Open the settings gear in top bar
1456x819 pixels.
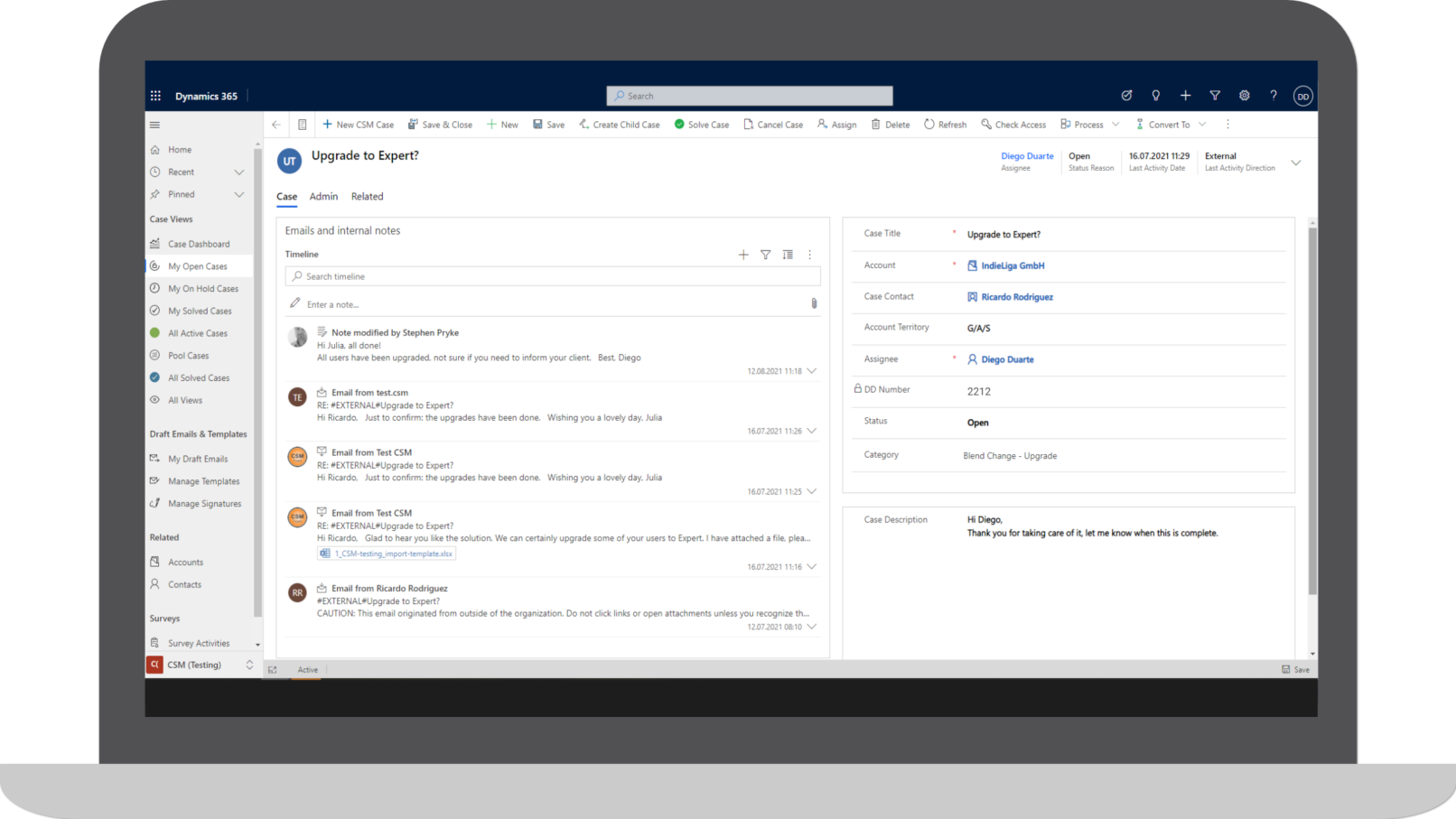1244,96
